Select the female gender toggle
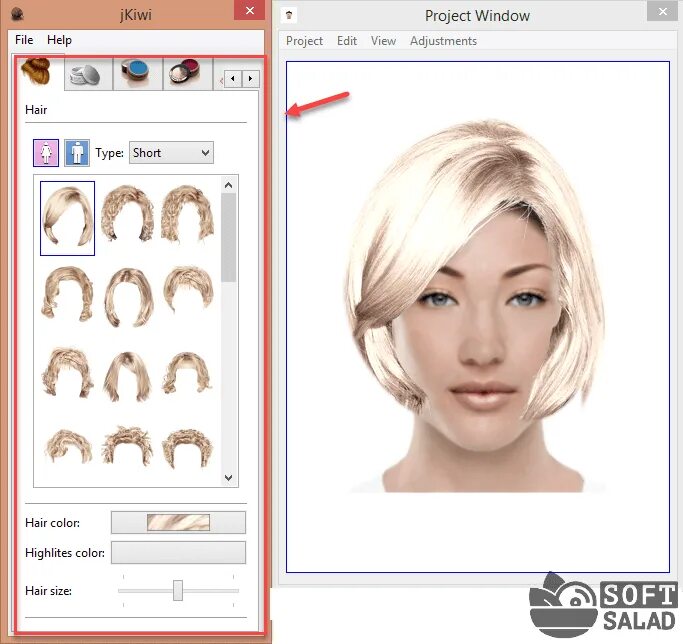Image resolution: width=683 pixels, height=644 pixels. tap(47, 153)
